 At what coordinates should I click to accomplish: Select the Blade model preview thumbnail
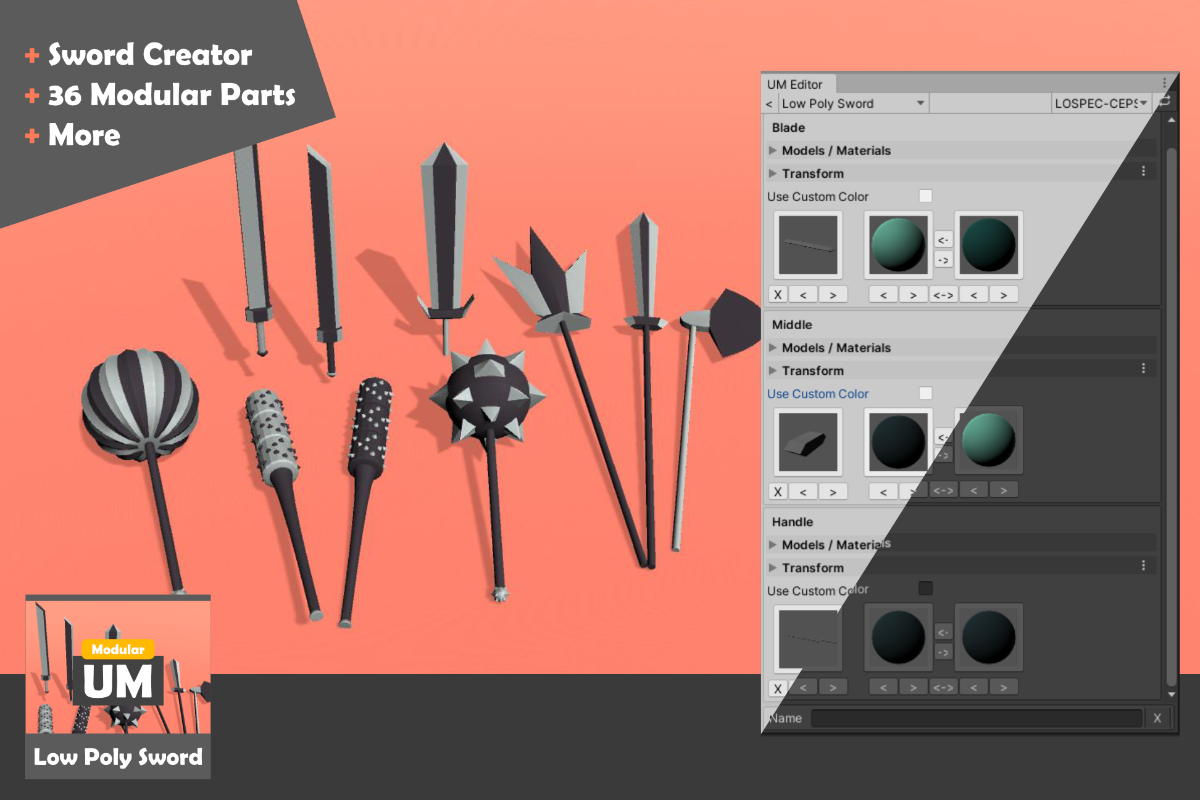808,244
